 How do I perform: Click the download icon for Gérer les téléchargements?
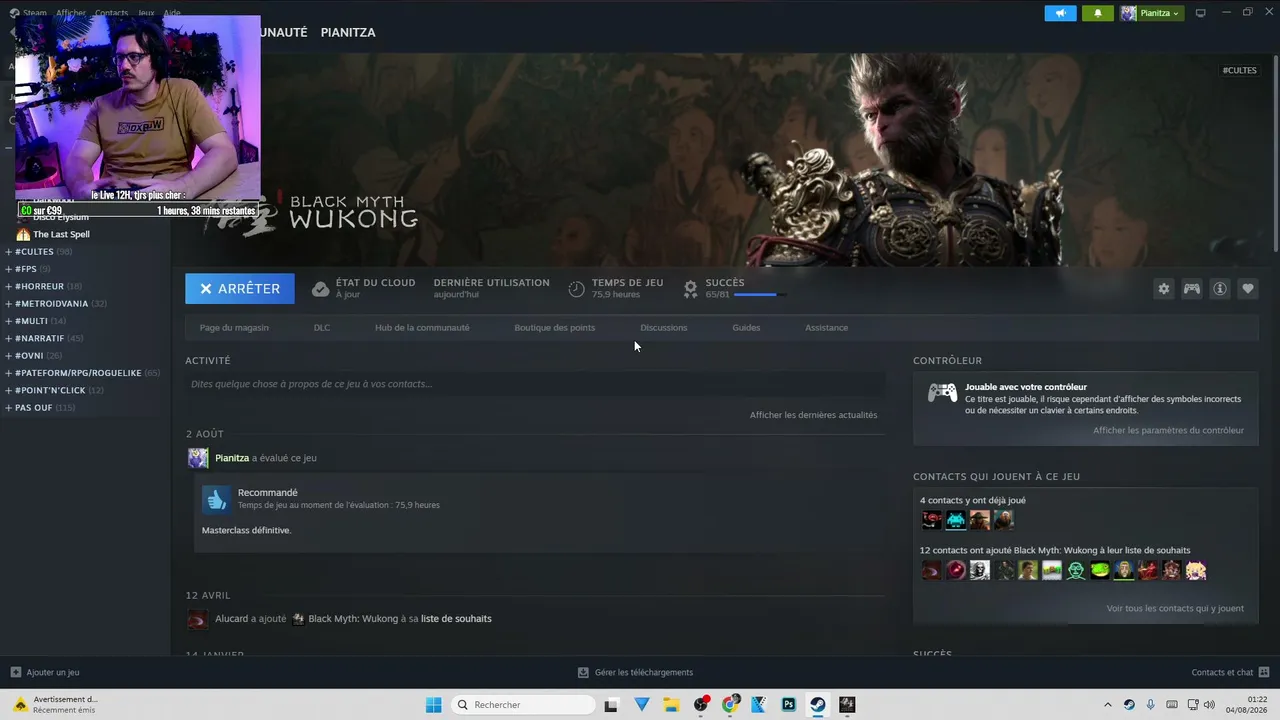point(584,672)
